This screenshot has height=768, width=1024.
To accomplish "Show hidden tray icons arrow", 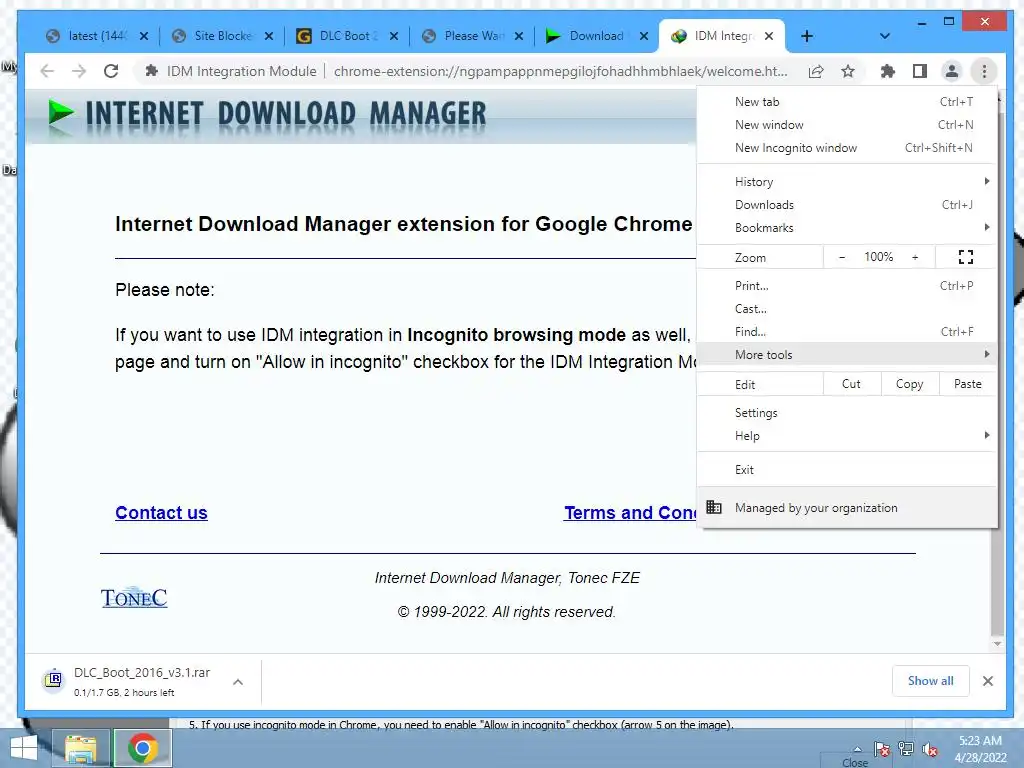I will tap(857, 749).
